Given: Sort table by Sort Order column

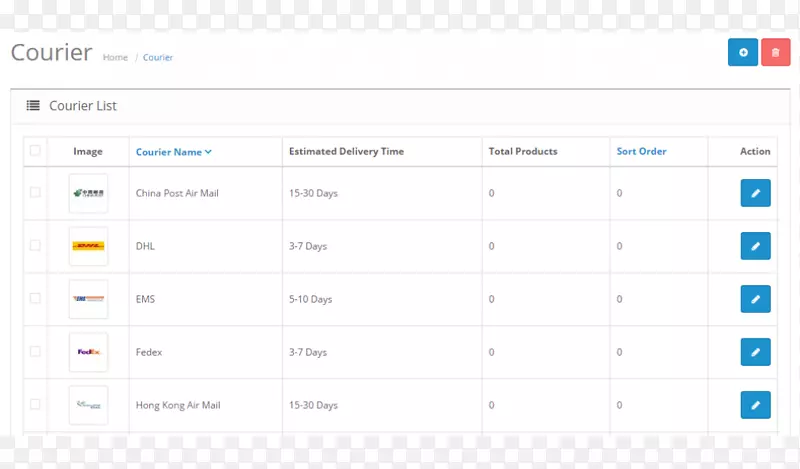Looking at the screenshot, I should pyautogui.click(x=641, y=152).
